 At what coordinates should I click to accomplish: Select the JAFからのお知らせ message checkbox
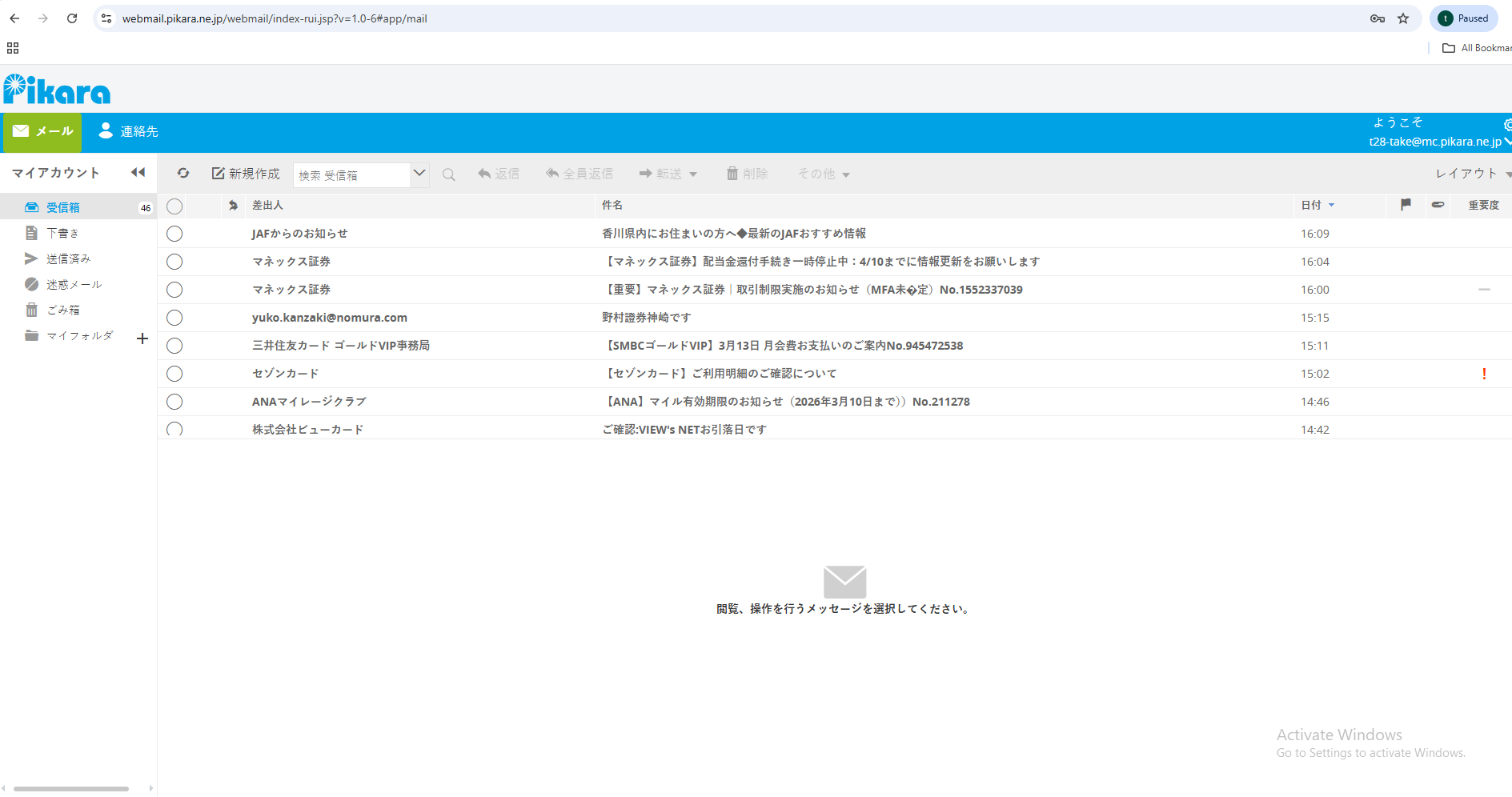[174, 234]
